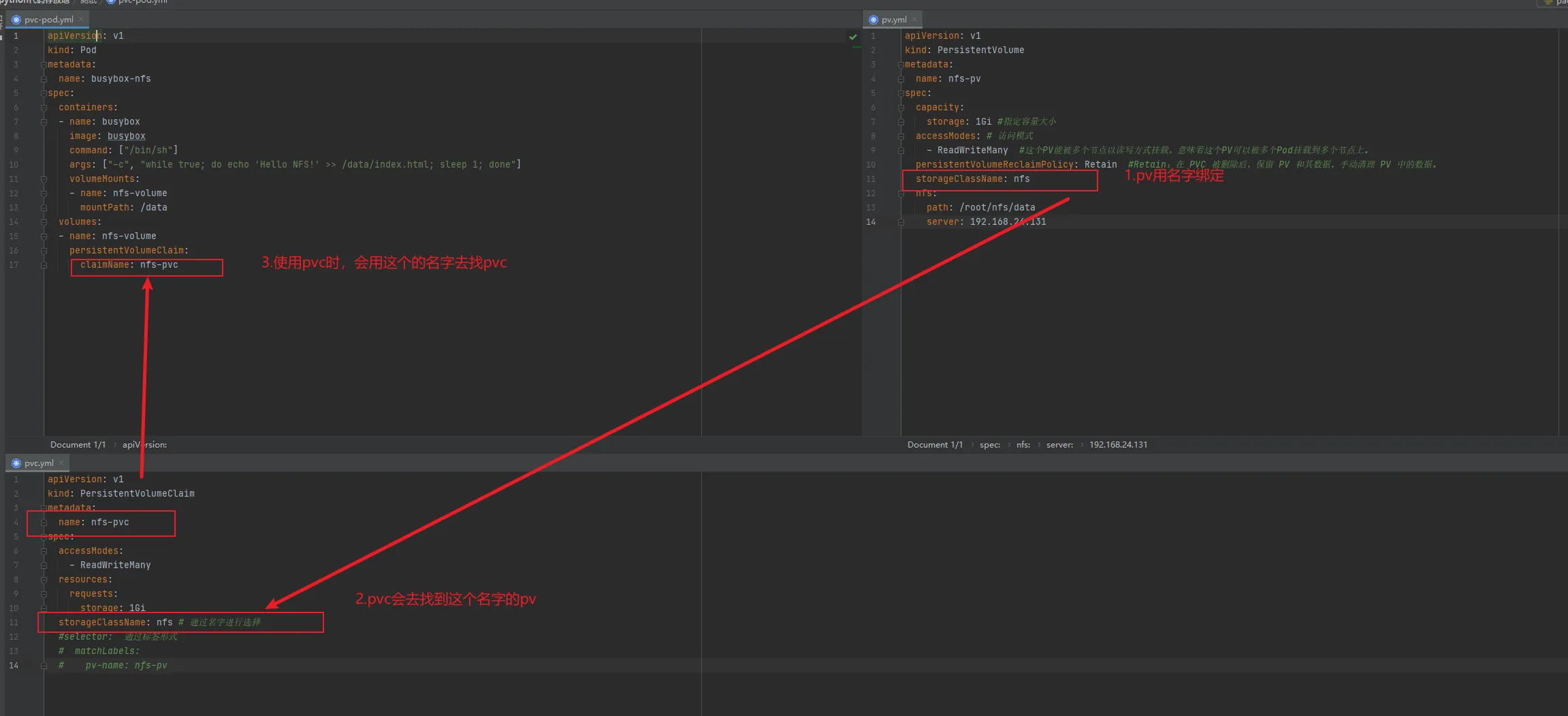Image resolution: width=1568 pixels, height=716 pixels.
Task: Click 'Document 1/1' breadcrumb under pvc-pod.yml
Action: coord(78,445)
